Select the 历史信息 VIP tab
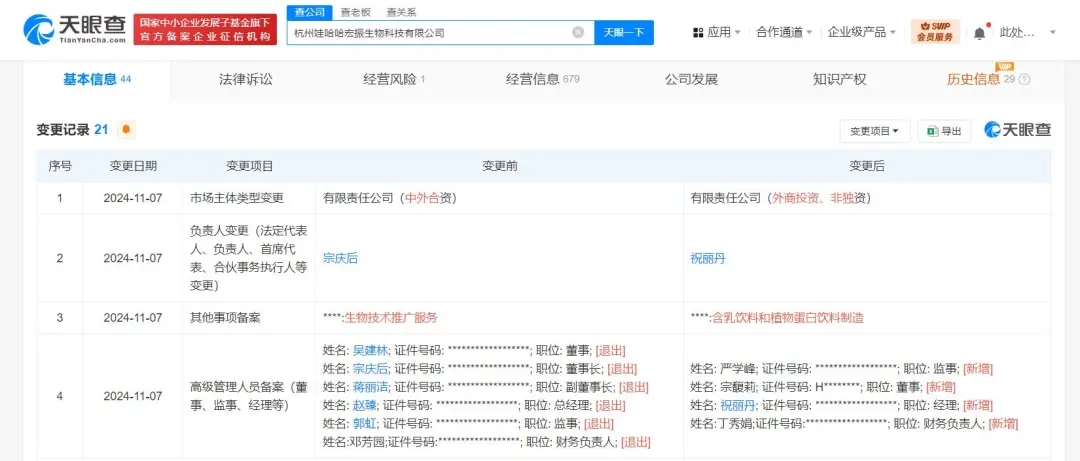Image resolution: width=1080 pixels, height=461 pixels. tap(982, 79)
